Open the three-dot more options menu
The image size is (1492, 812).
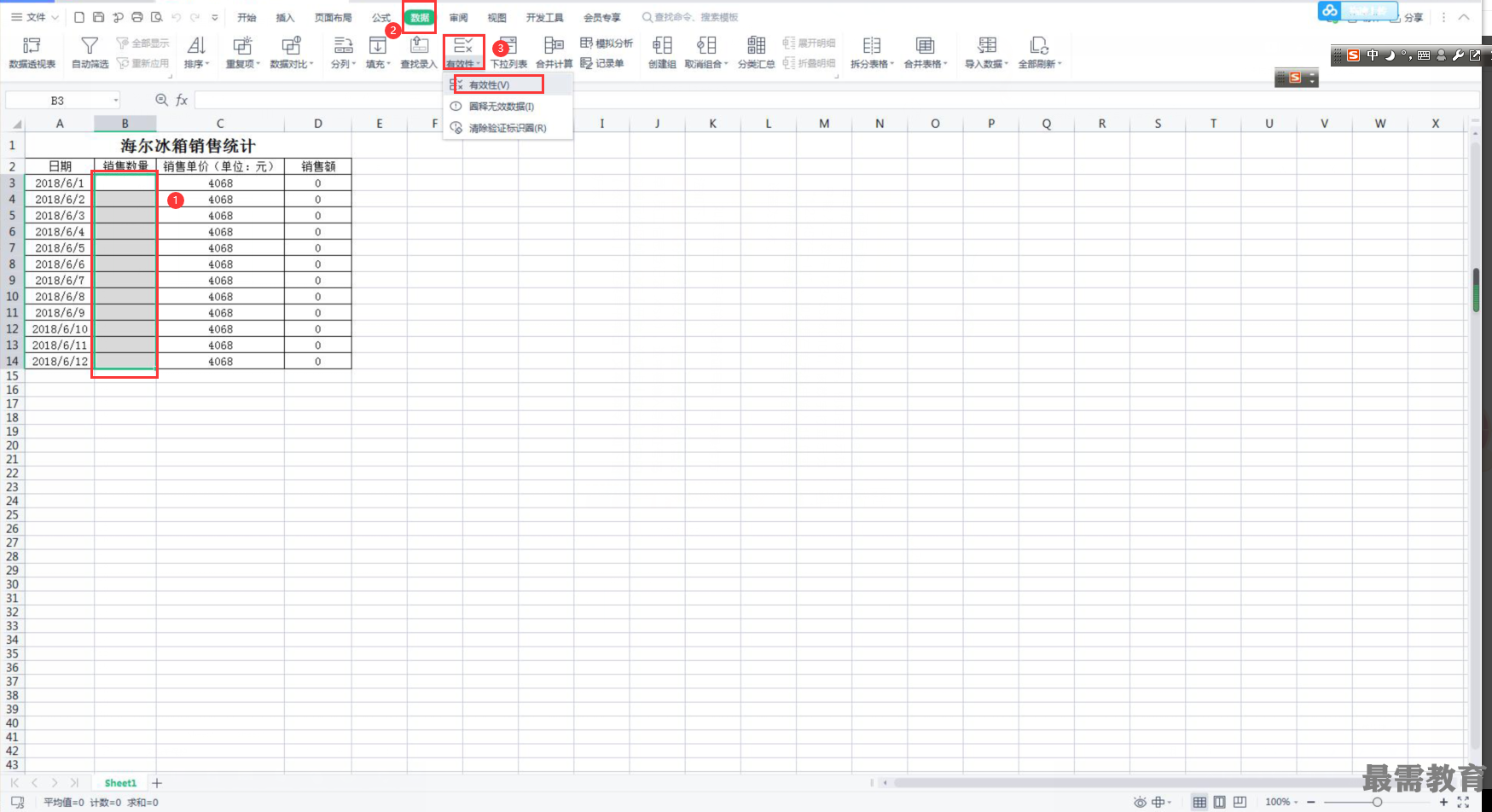pos(1443,17)
